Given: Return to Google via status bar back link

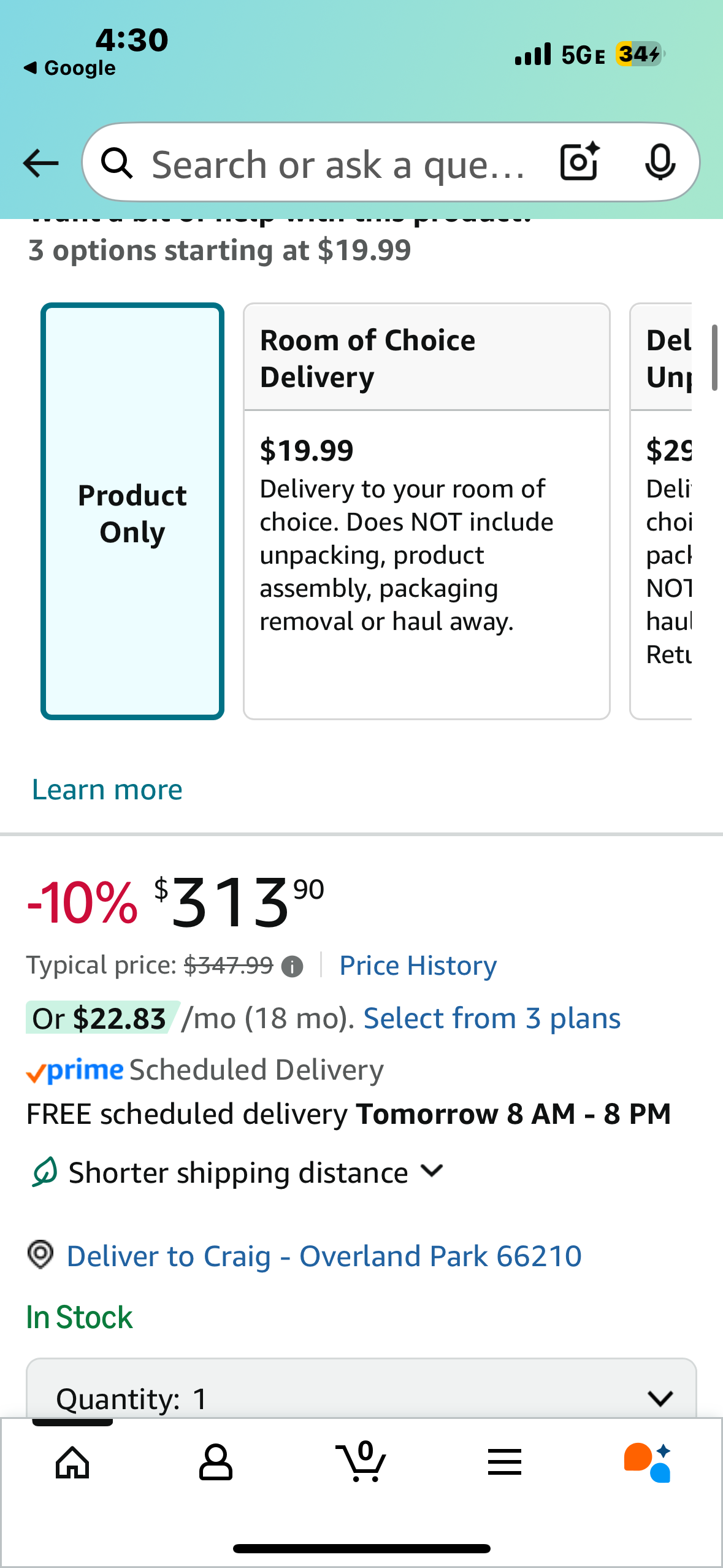Looking at the screenshot, I should tap(70, 67).
